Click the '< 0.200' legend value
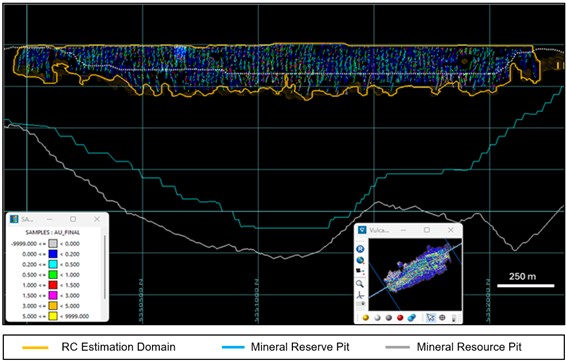This screenshot has height=361, width=566. (70, 254)
